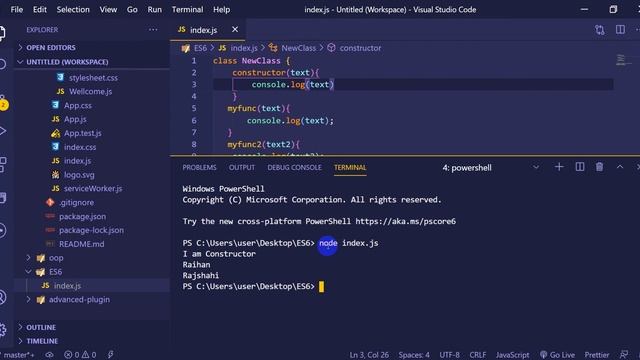The height and width of the screenshot is (360, 640).
Task: Click Prettier status bar item
Action: pyautogui.click(x=597, y=355)
